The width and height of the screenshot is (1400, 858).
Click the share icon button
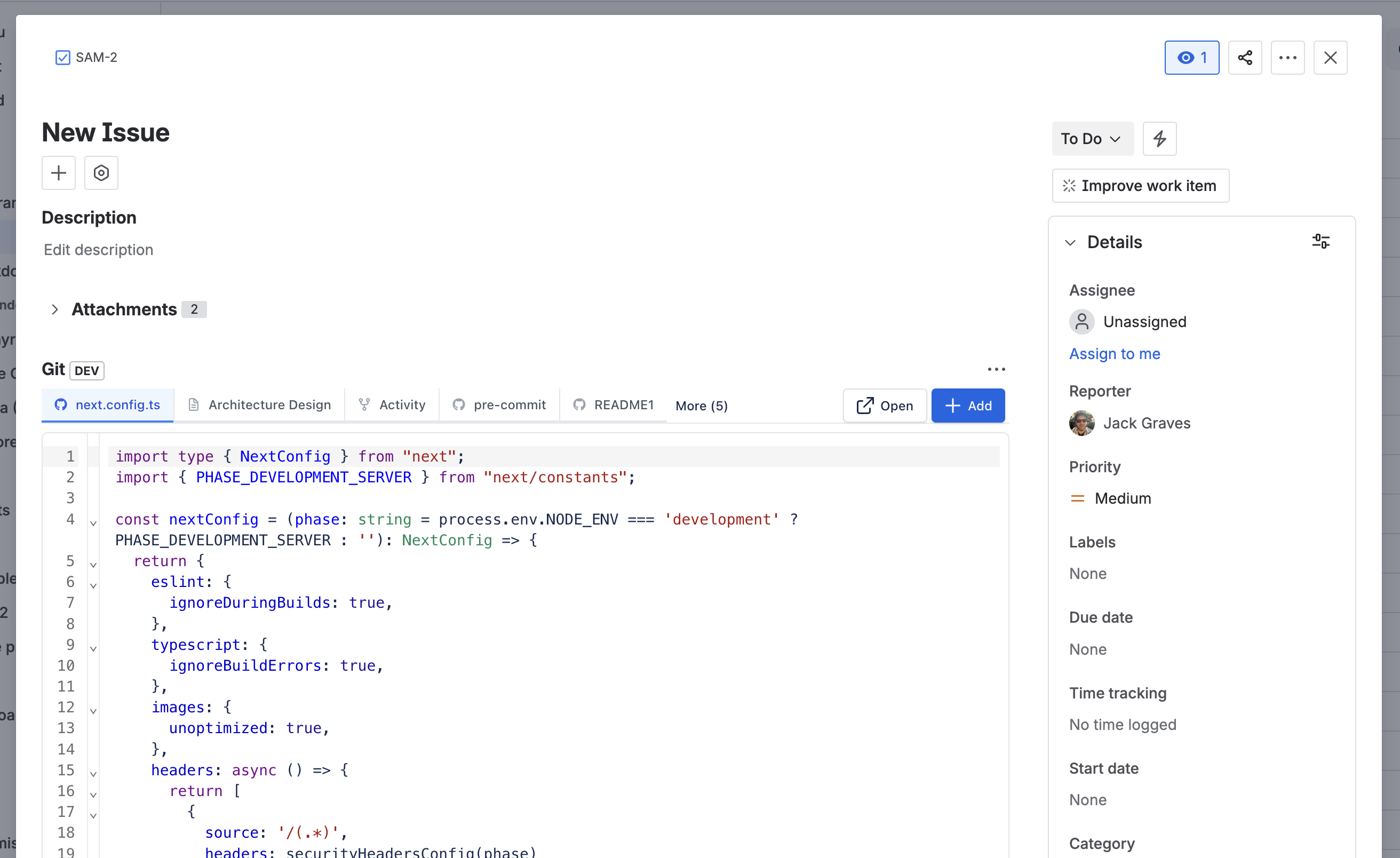point(1244,58)
